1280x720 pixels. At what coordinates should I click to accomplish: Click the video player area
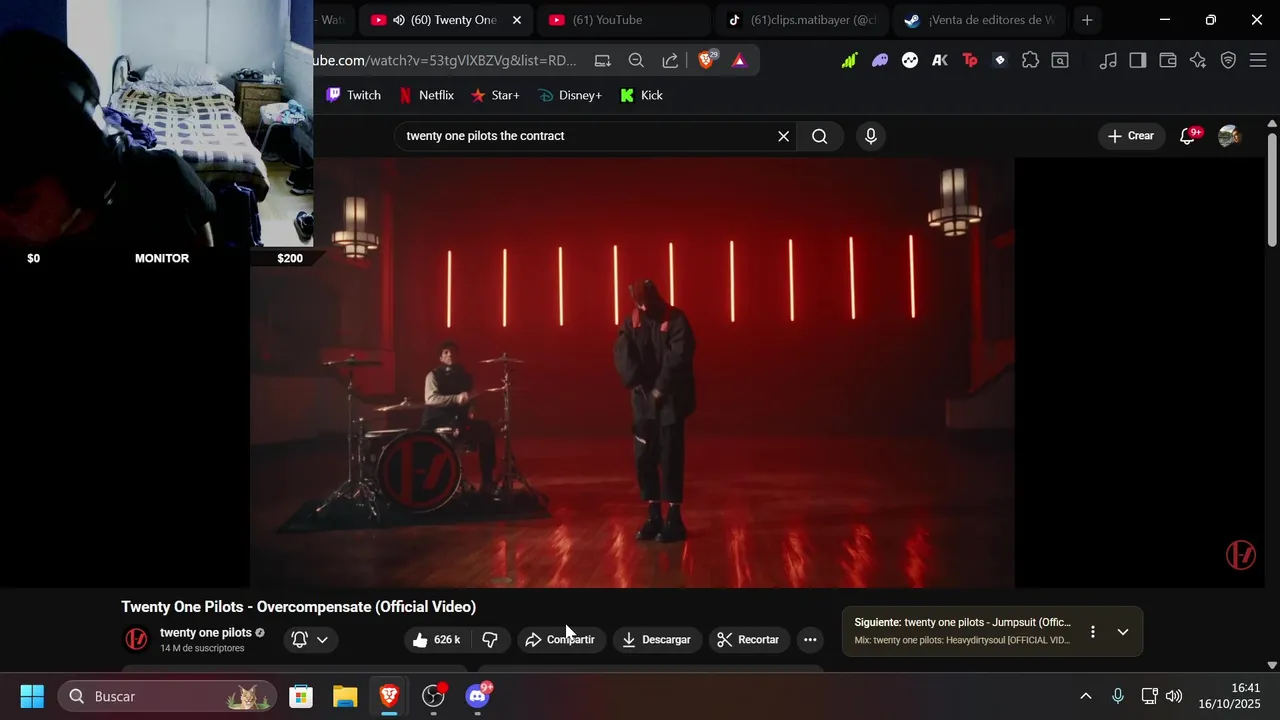click(x=632, y=372)
